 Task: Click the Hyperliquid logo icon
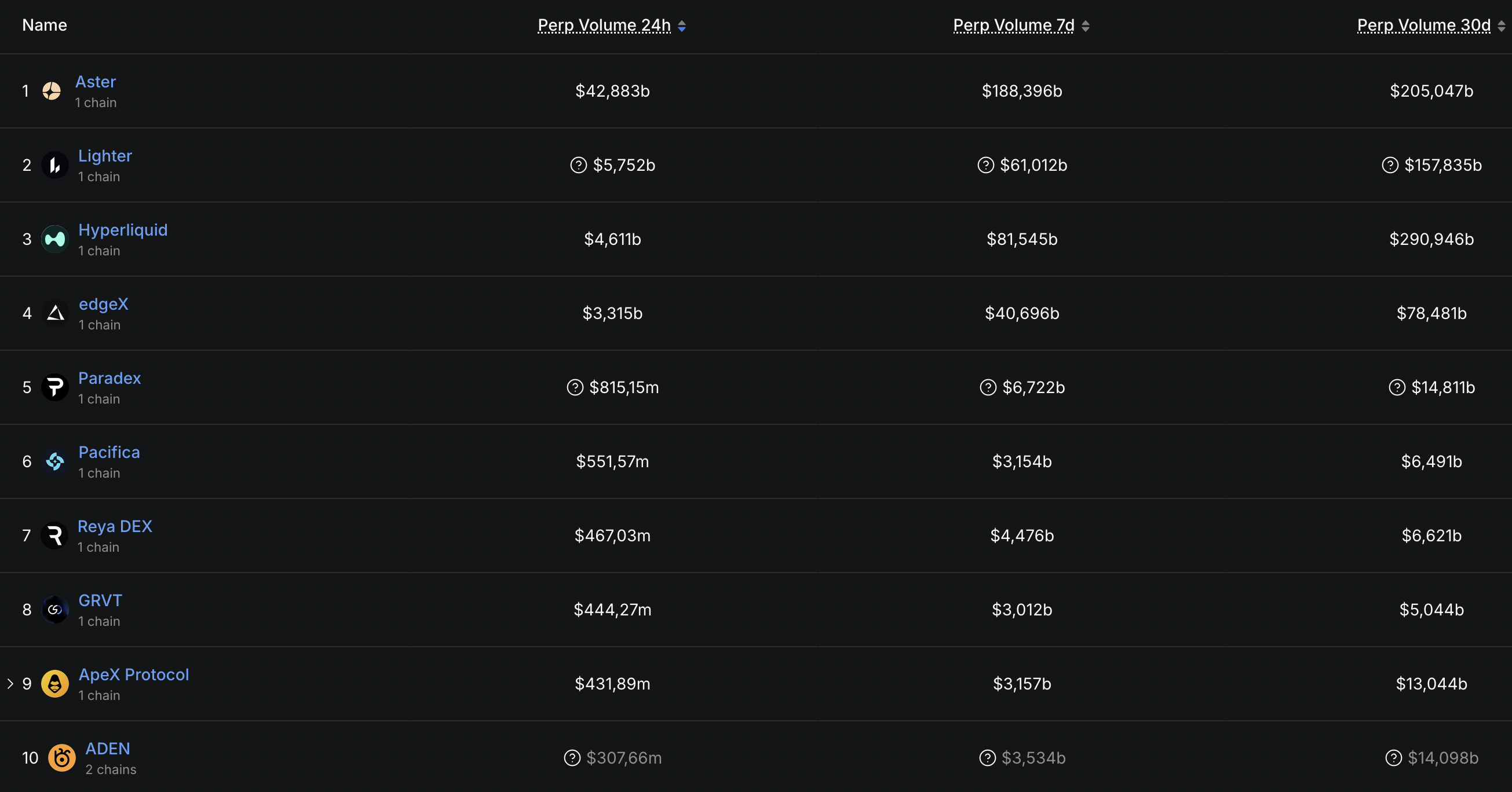click(x=55, y=239)
